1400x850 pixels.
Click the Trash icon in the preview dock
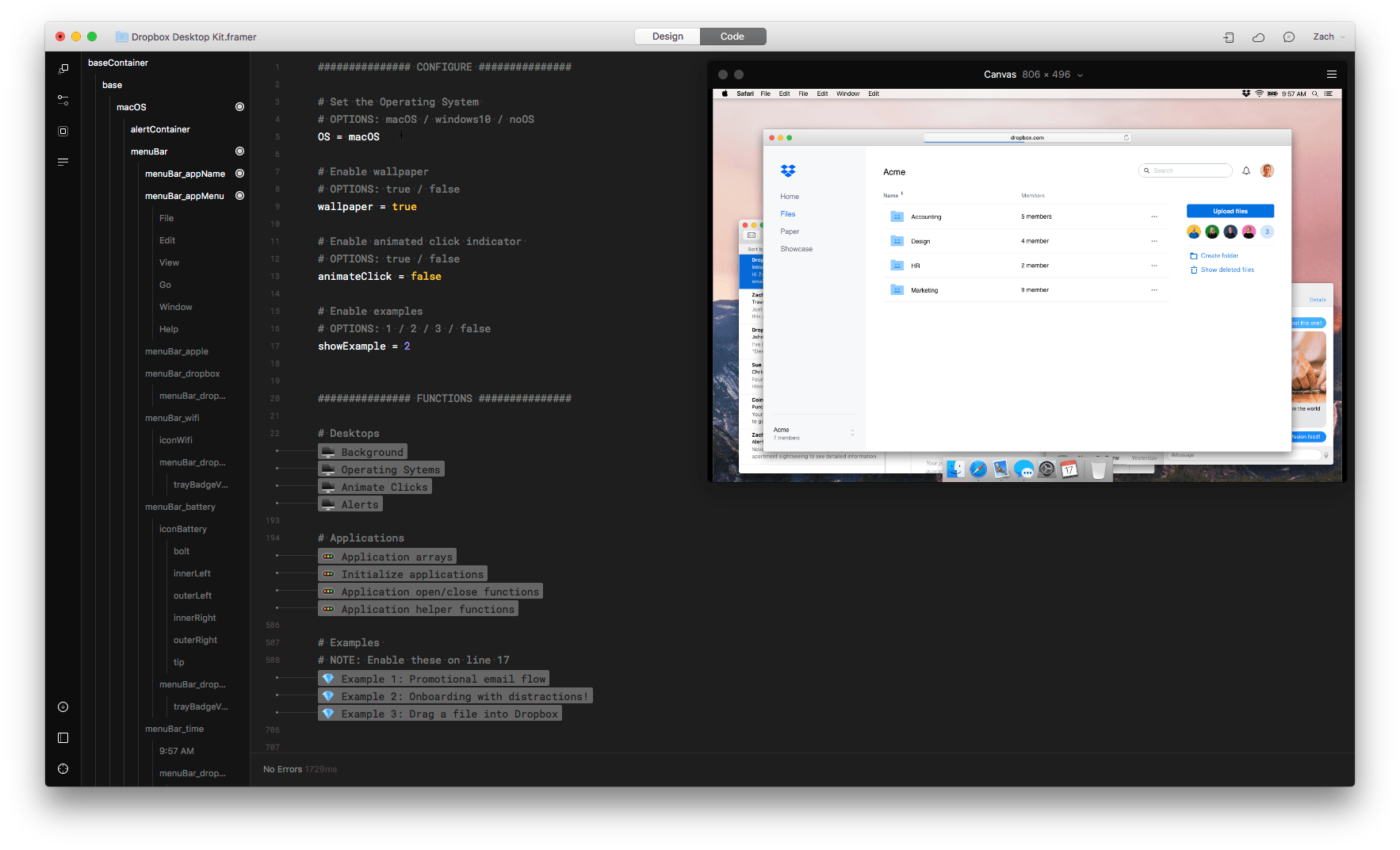(x=1098, y=469)
